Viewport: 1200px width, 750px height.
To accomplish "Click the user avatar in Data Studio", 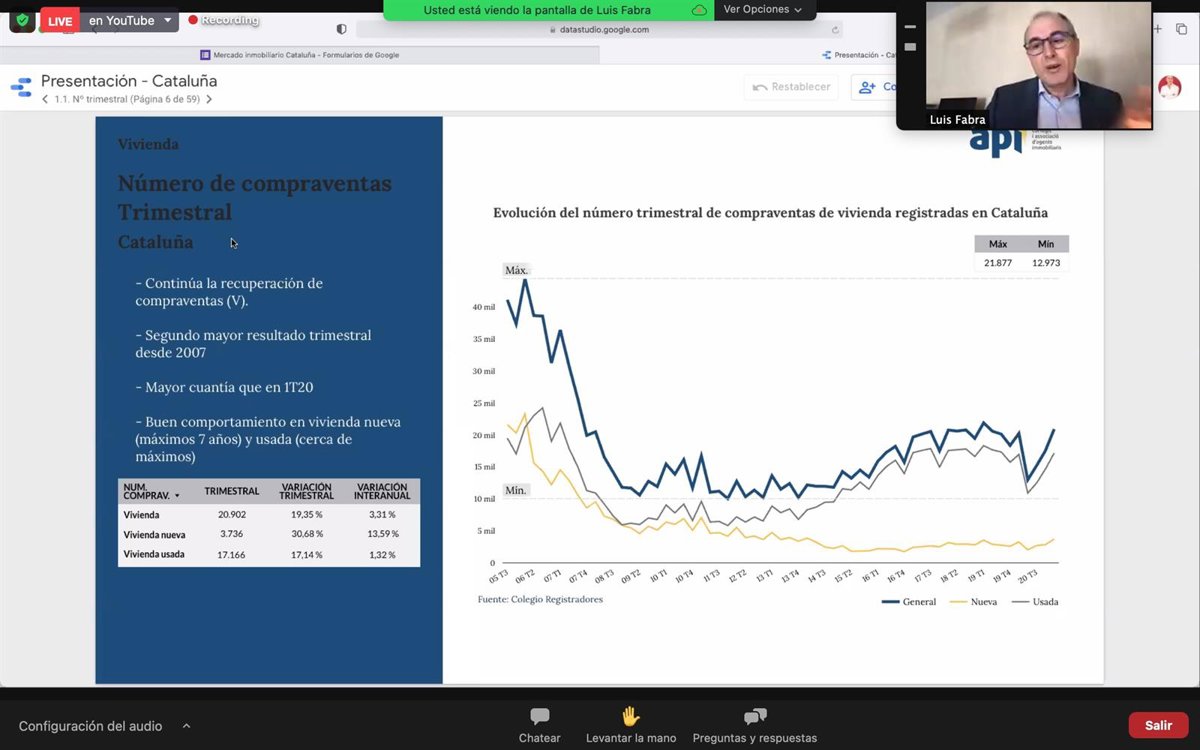I will coord(1169,87).
